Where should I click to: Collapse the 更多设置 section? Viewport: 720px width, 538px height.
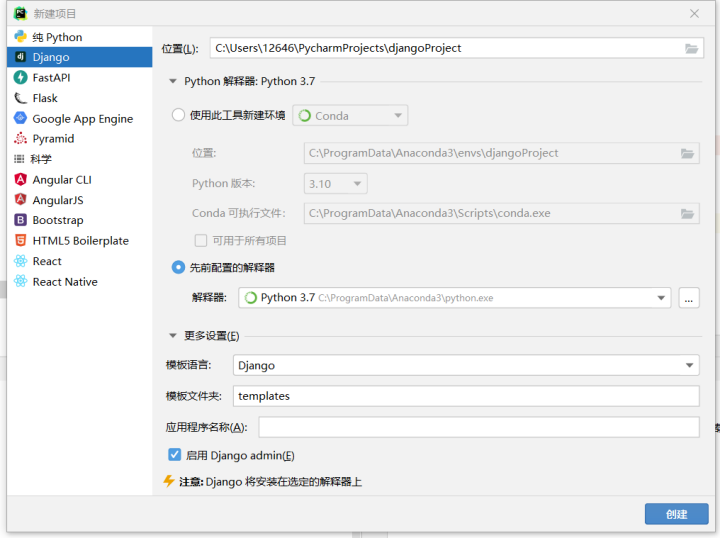173,336
